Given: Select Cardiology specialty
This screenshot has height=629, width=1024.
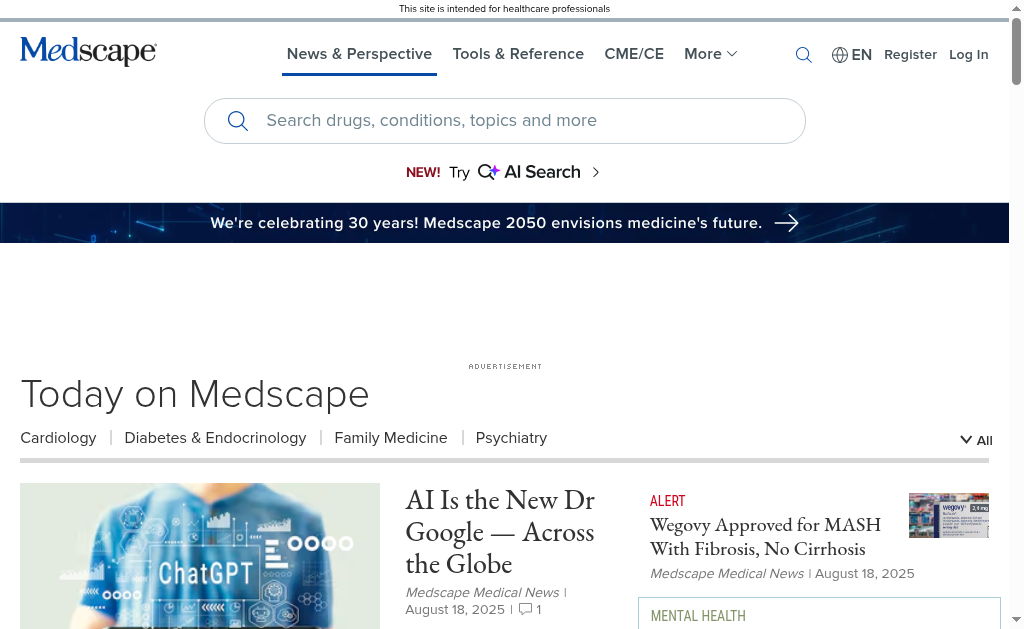Looking at the screenshot, I should pos(58,438).
